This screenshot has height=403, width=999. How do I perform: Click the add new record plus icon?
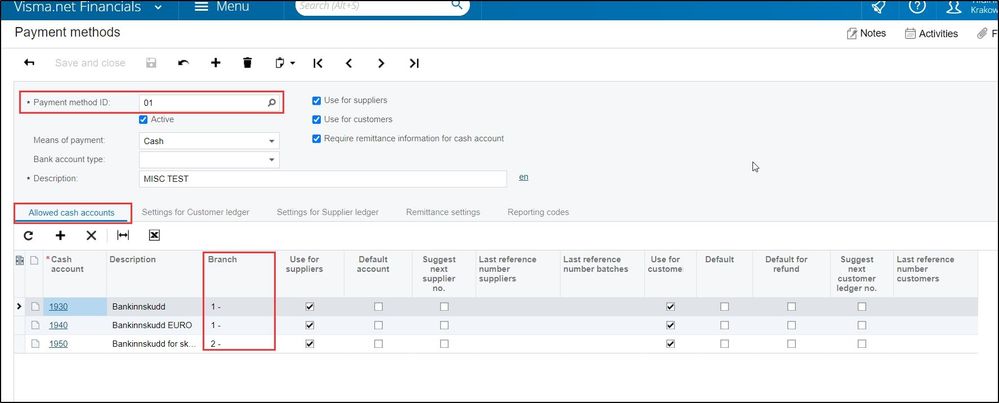click(x=215, y=63)
